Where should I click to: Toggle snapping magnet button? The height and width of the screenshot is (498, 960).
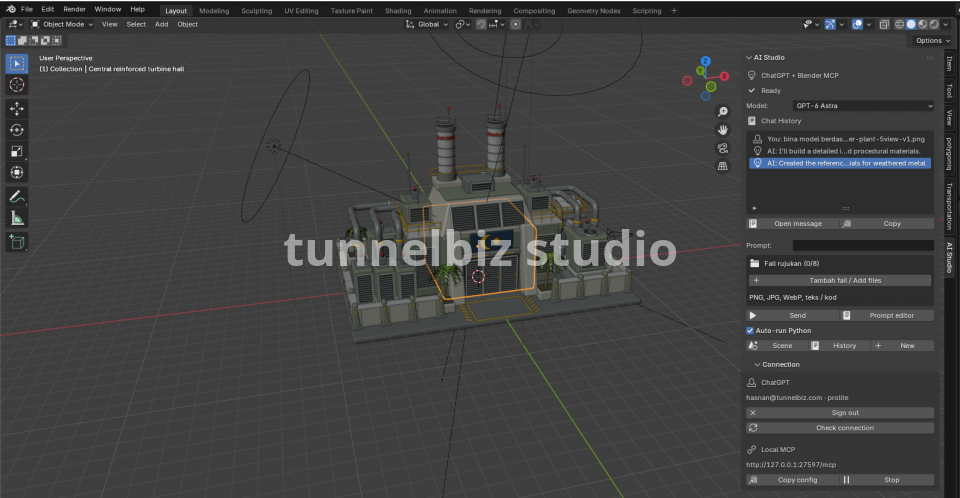pos(481,25)
